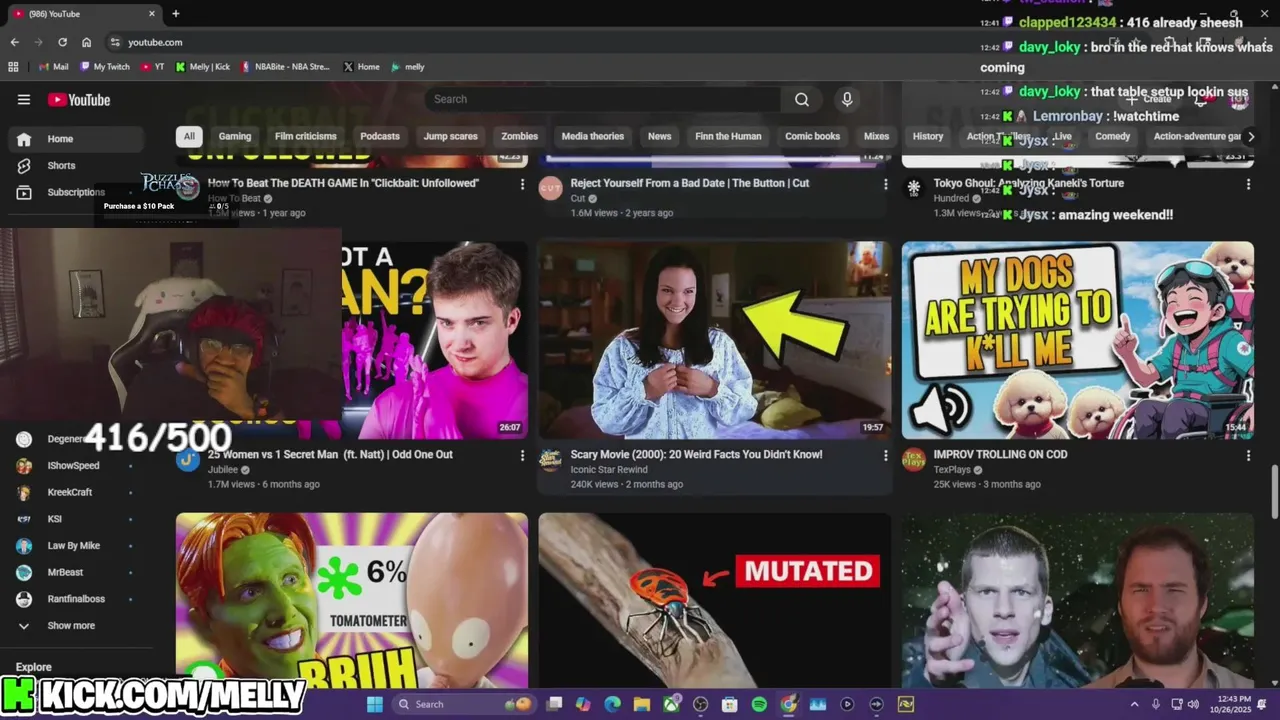
Task: Open options for the Tokyo Ghoul video
Action: 1247,184
